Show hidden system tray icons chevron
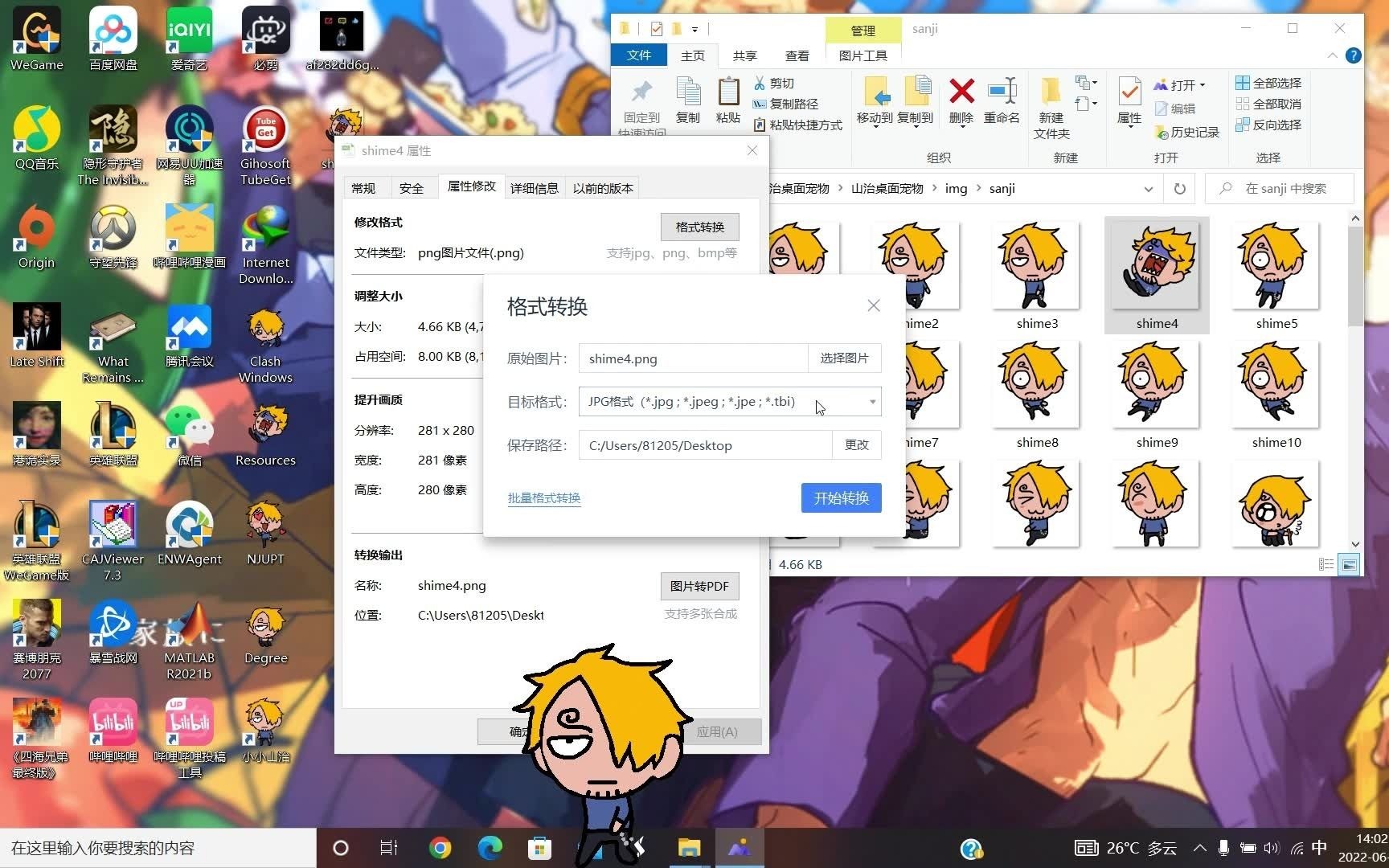1389x868 pixels. 1199,848
